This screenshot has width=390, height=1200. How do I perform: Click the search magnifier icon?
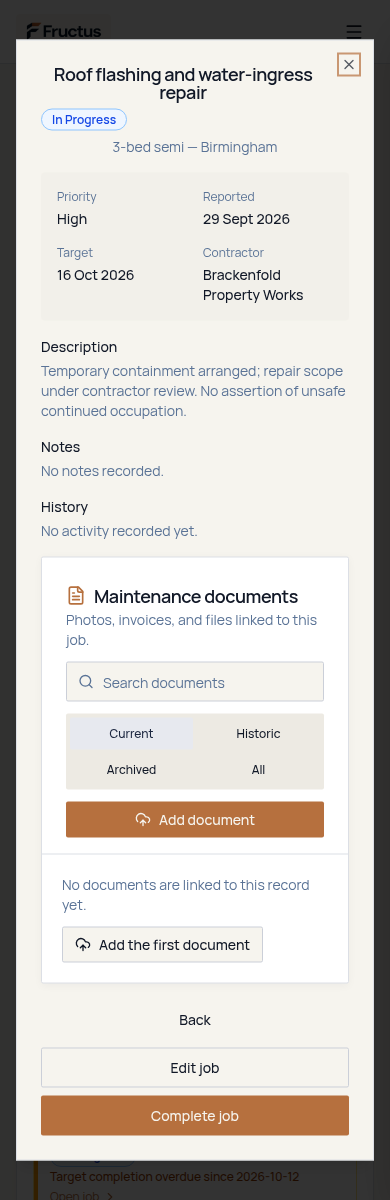[86, 682]
